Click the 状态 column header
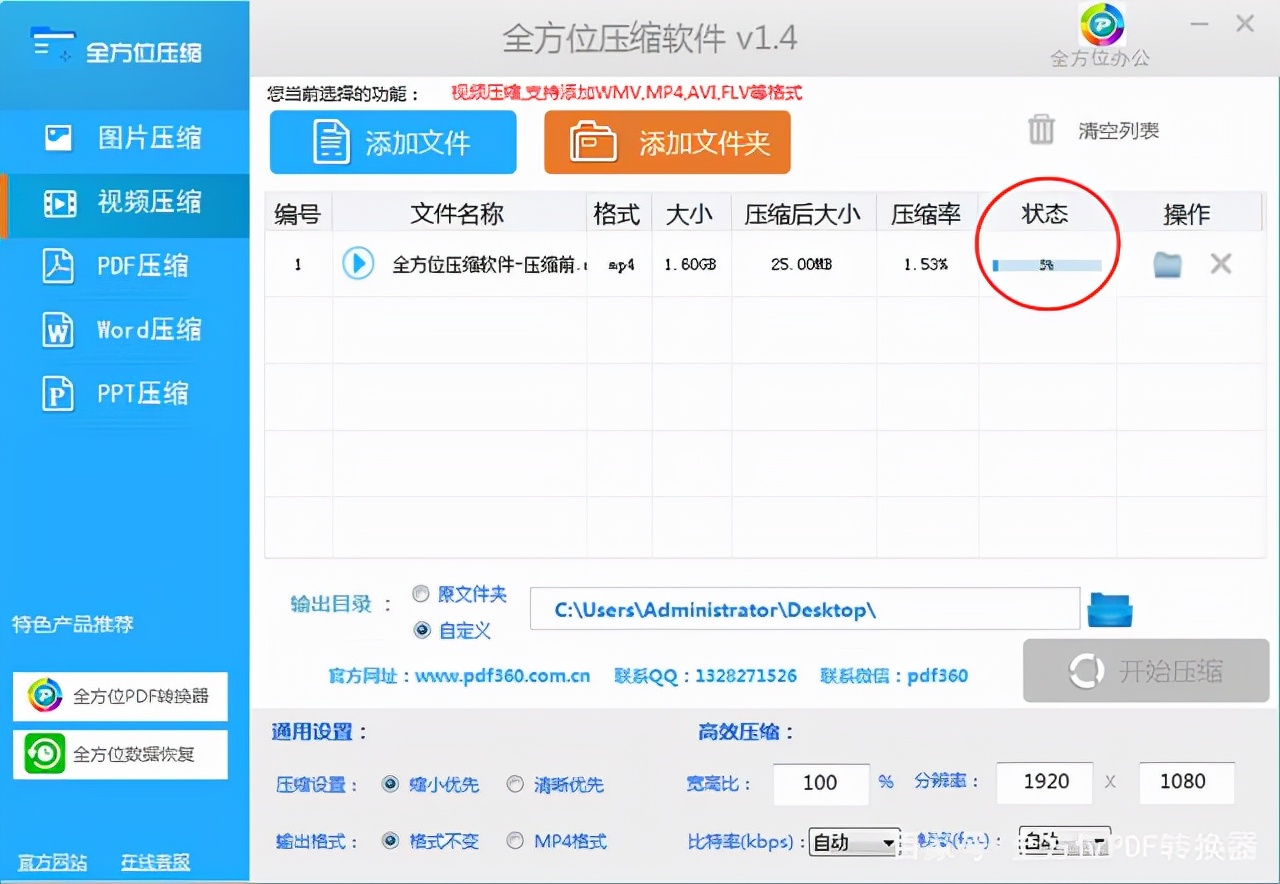 click(1045, 213)
